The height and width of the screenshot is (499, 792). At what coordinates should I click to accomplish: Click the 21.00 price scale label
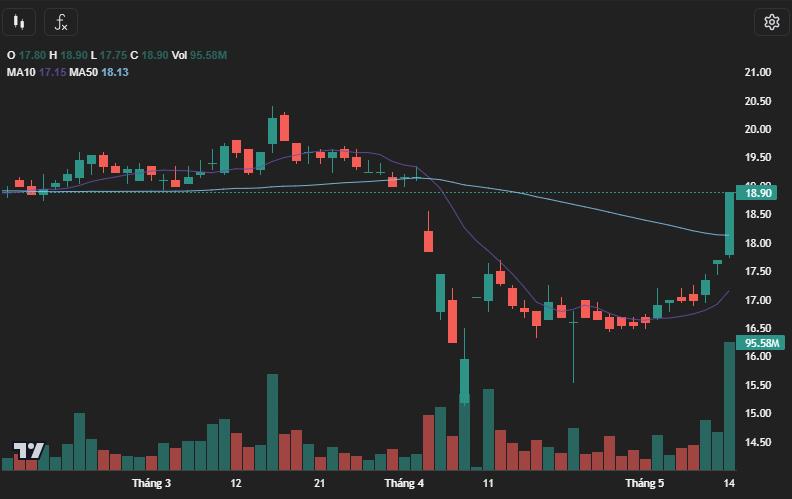pyautogui.click(x=758, y=73)
